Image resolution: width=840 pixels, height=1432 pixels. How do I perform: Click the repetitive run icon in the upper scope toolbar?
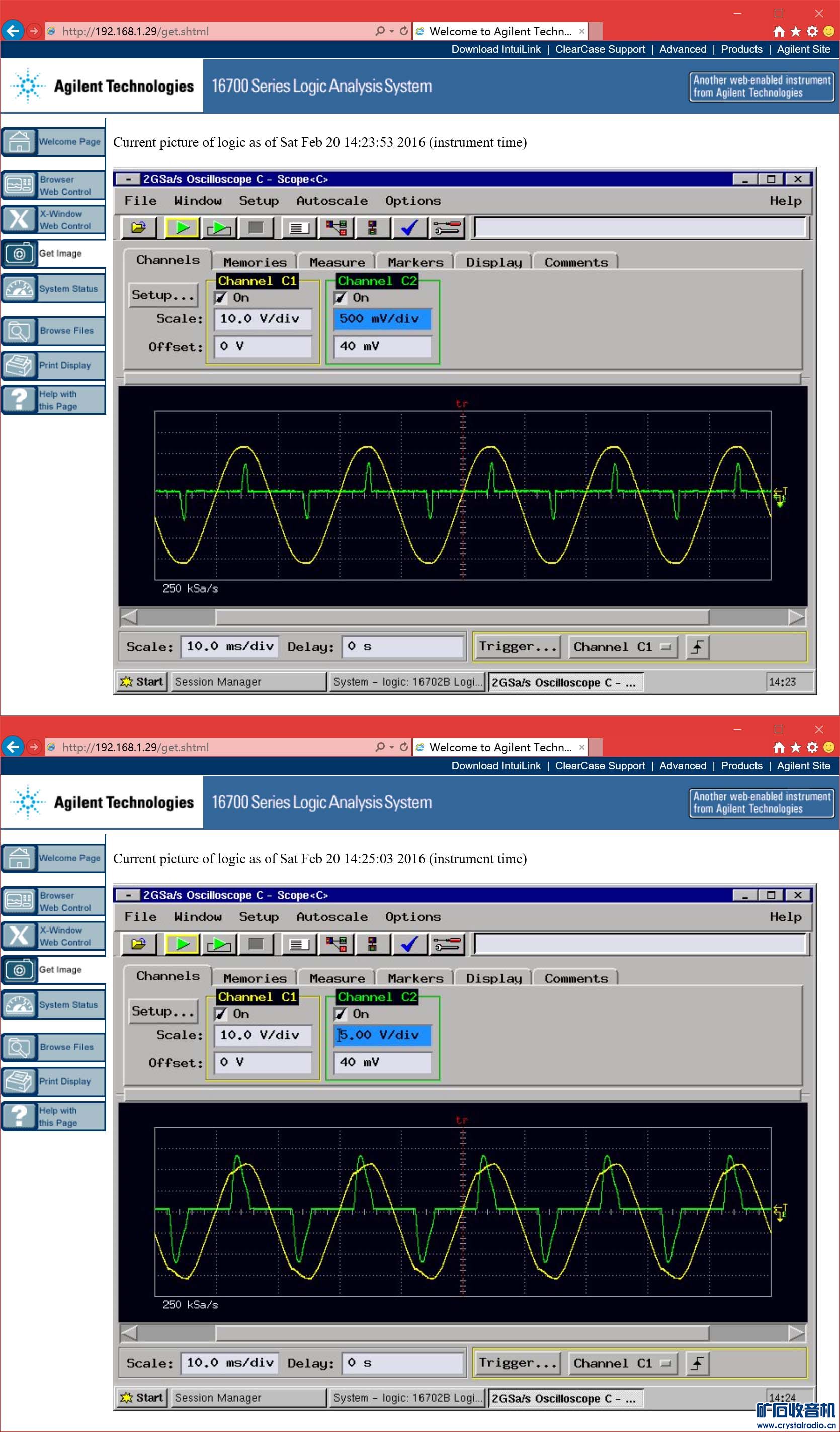(219, 228)
